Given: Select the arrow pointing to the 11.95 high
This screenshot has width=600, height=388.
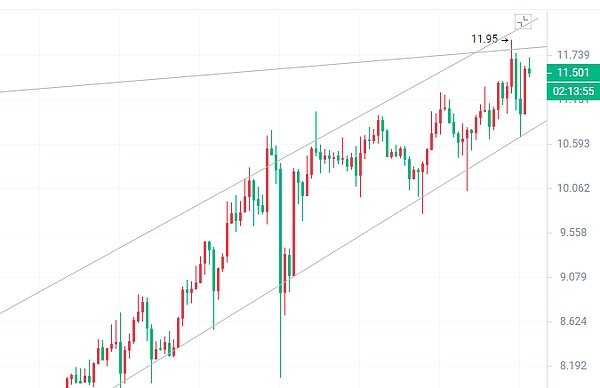Looking at the screenshot, I should (x=505, y=40).
